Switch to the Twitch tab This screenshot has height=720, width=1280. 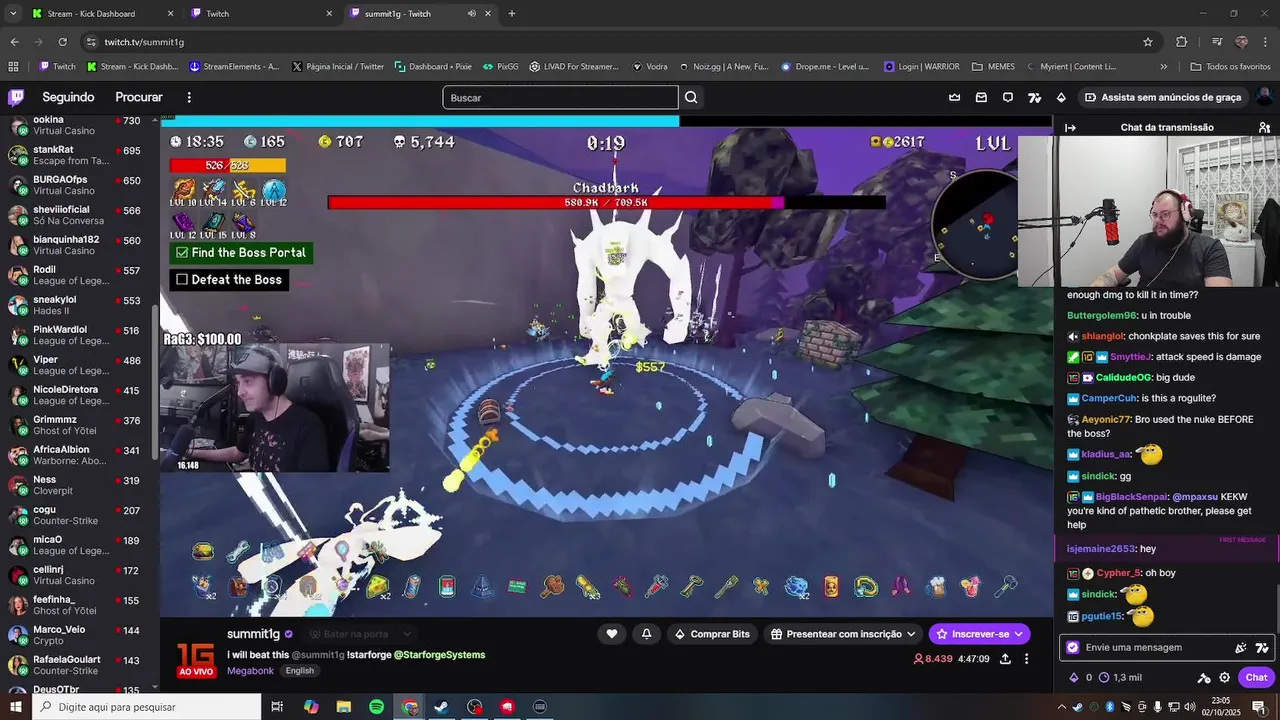click(262, 14)
